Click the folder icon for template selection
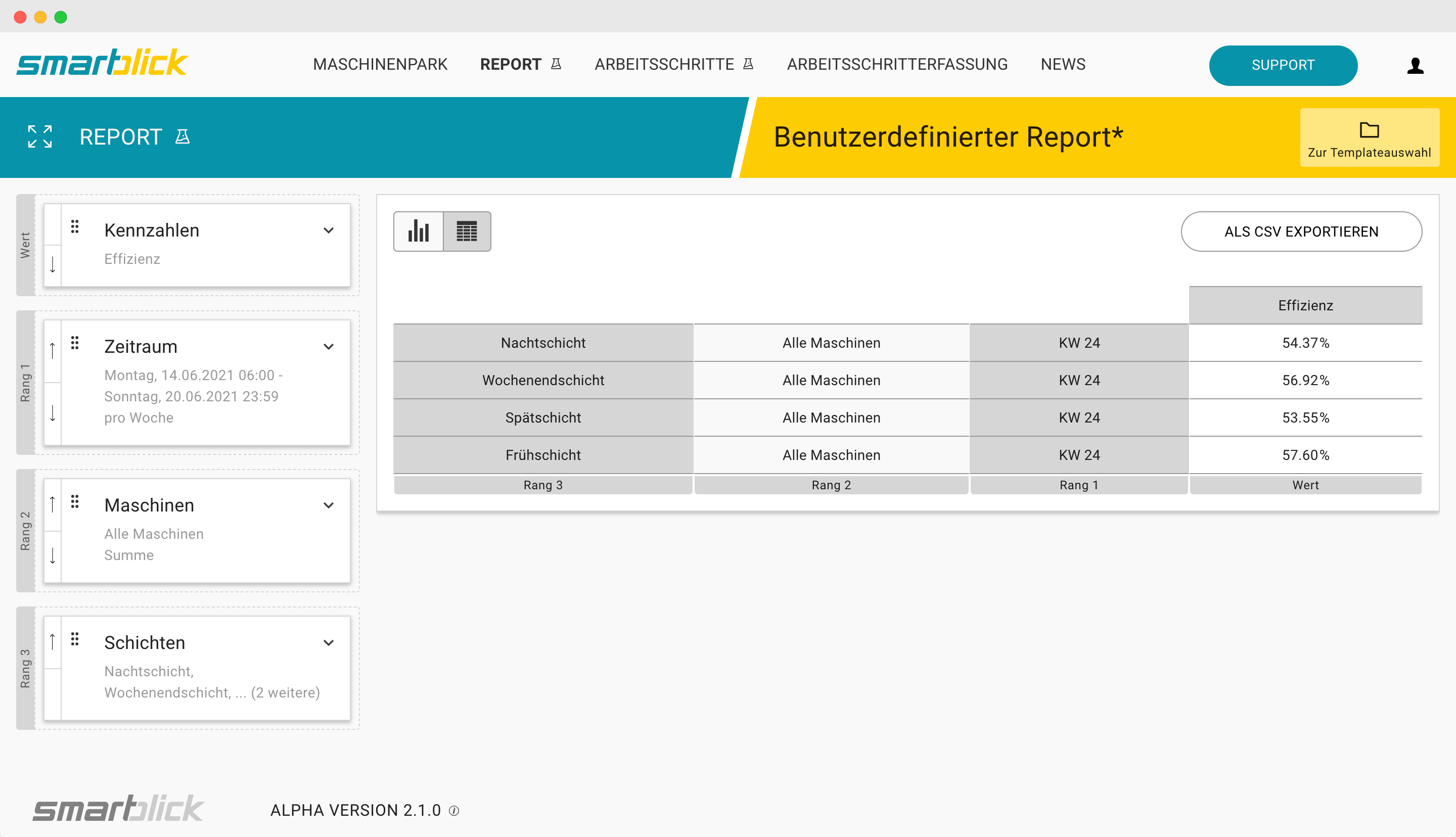Screen dimensions: 1456x837 point(1369,130)
